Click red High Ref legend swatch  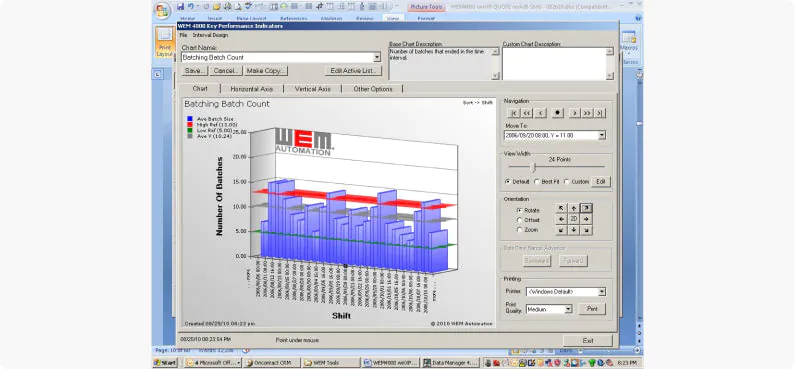pyautogui.click(x=190, y=125)
